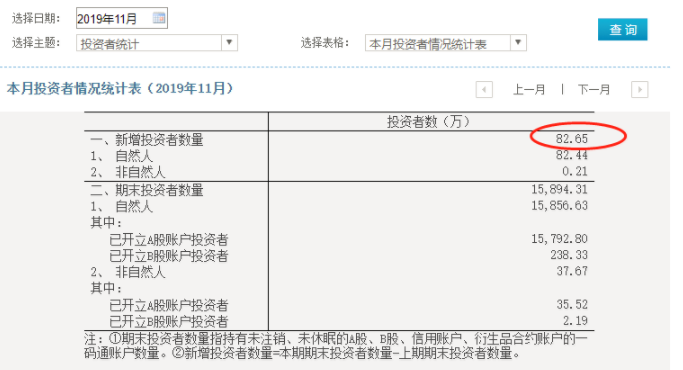
Task: Focus the 2019年11月 date input field
Action: click(122, 18)
